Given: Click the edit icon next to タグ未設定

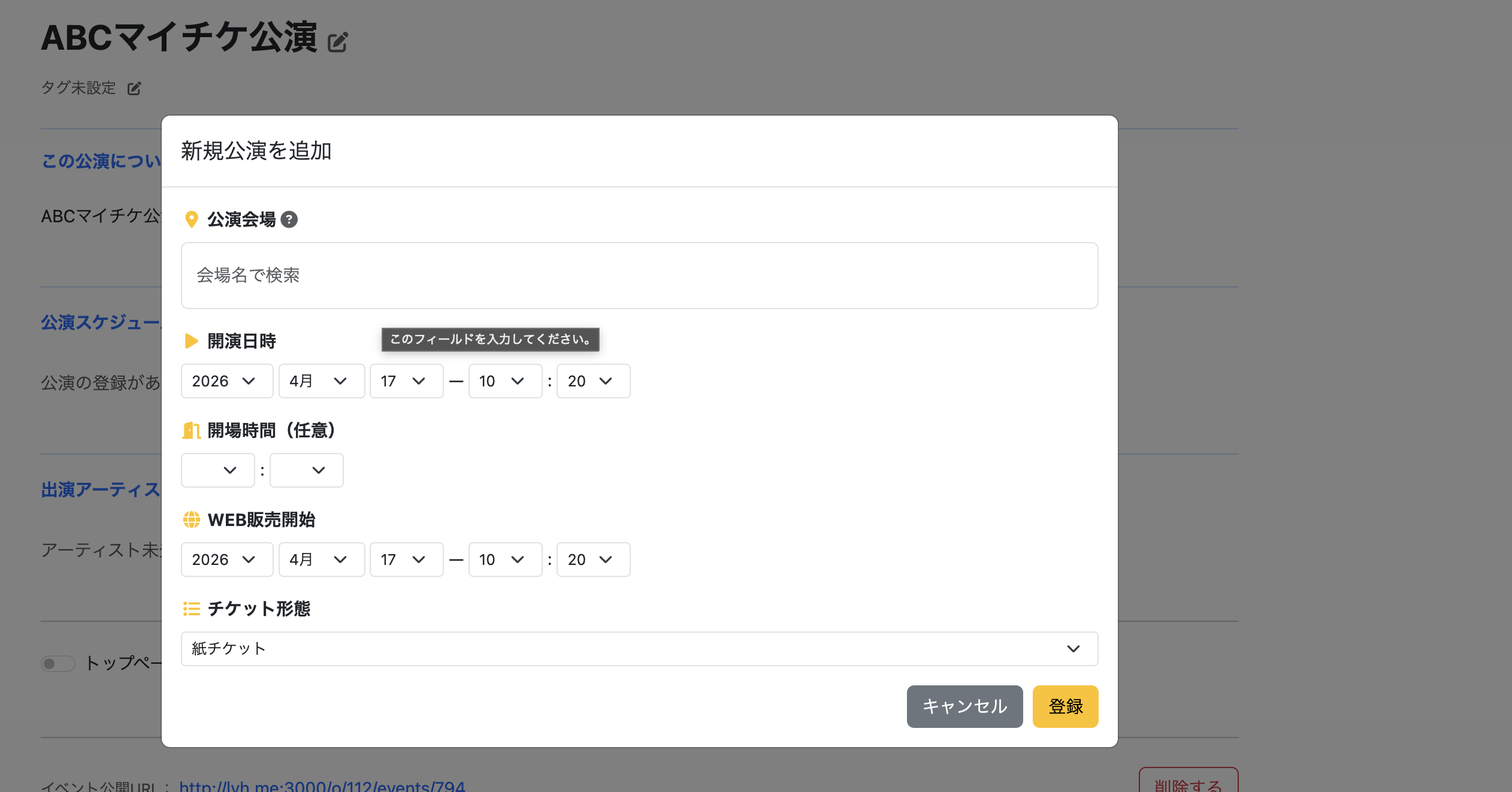Looking at the screenshot, I should click(134, 89).
